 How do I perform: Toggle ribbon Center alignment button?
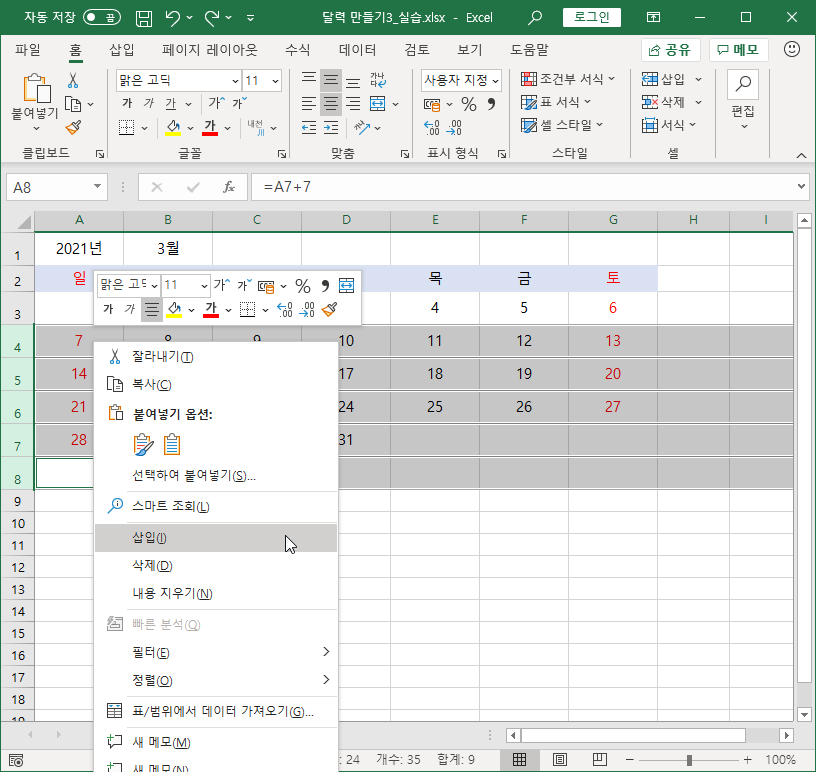tap(331, 104)
